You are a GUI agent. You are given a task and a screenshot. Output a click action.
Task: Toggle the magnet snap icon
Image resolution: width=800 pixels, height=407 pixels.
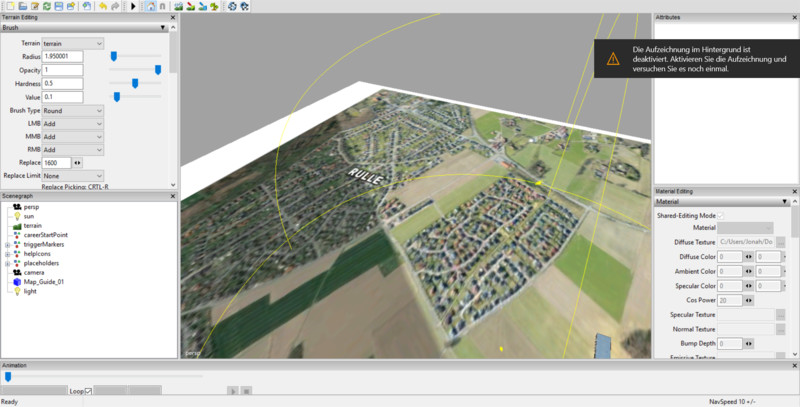[x=163, y=6]
